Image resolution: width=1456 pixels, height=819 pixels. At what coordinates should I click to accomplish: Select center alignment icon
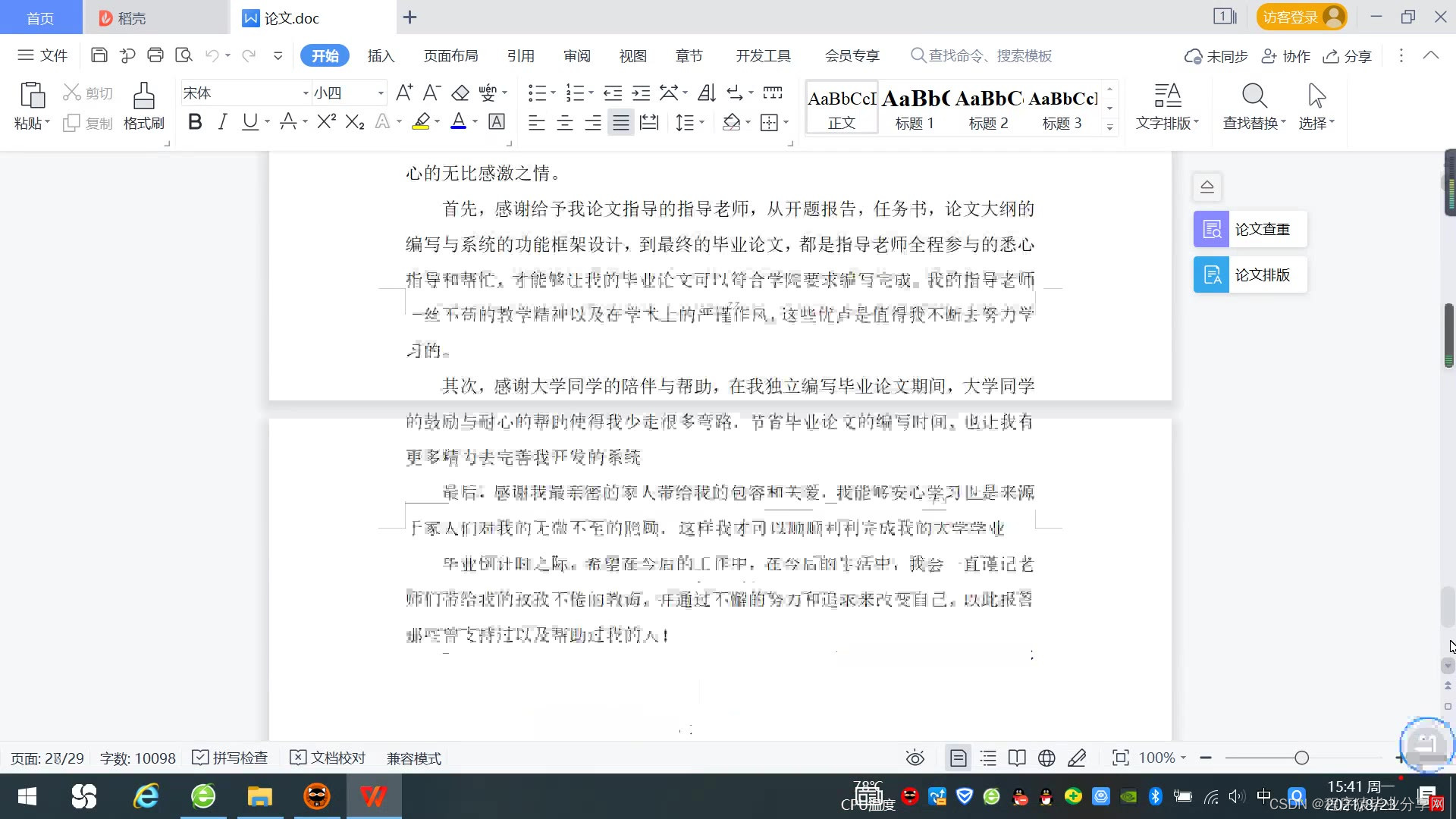(x=565, y=123)
